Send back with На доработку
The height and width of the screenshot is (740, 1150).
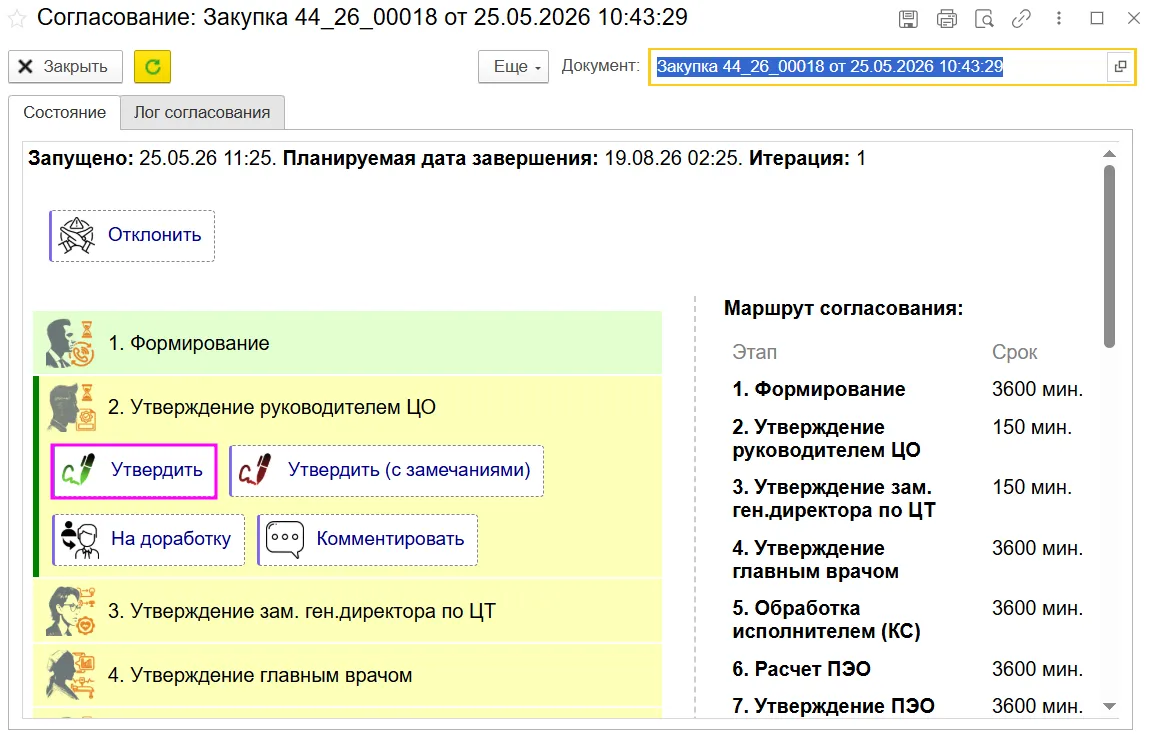point(148,540)
